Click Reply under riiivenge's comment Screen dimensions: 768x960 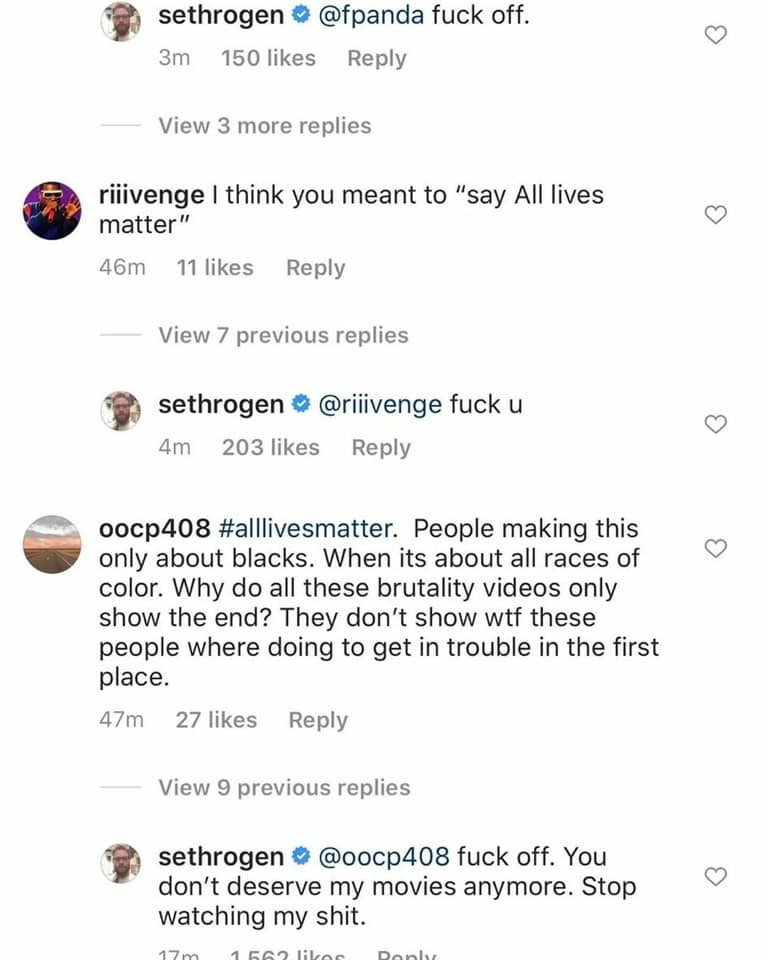click(x=315, y=267)
